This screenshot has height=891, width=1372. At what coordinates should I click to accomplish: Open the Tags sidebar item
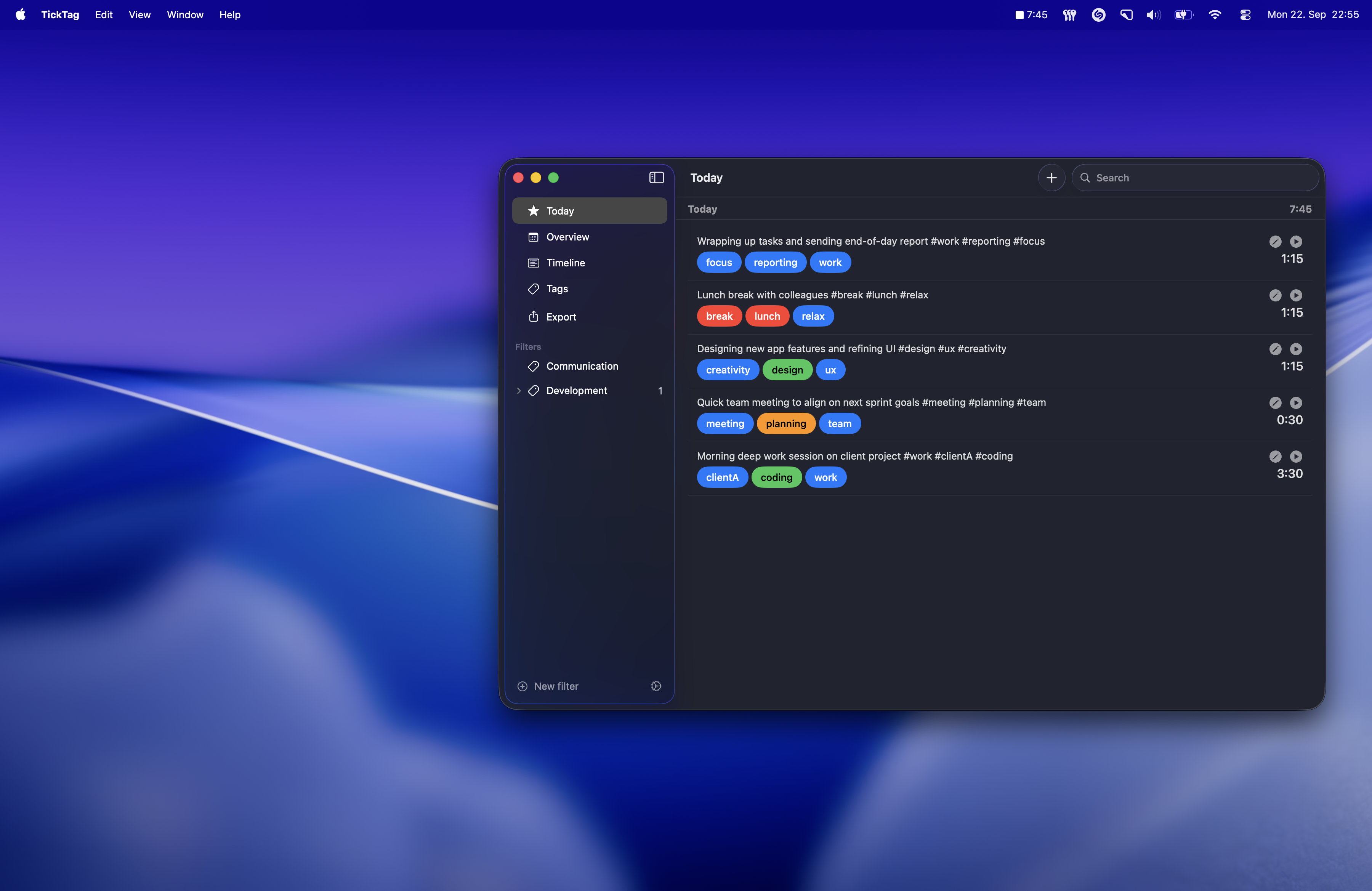point(556,289)
